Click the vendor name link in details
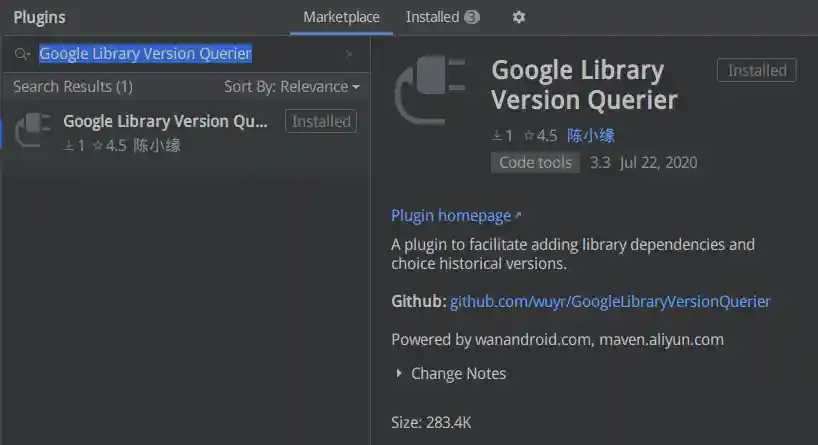The width and height of the screenshot is (818, 445). pyautogui.click(x=591, y=136)
